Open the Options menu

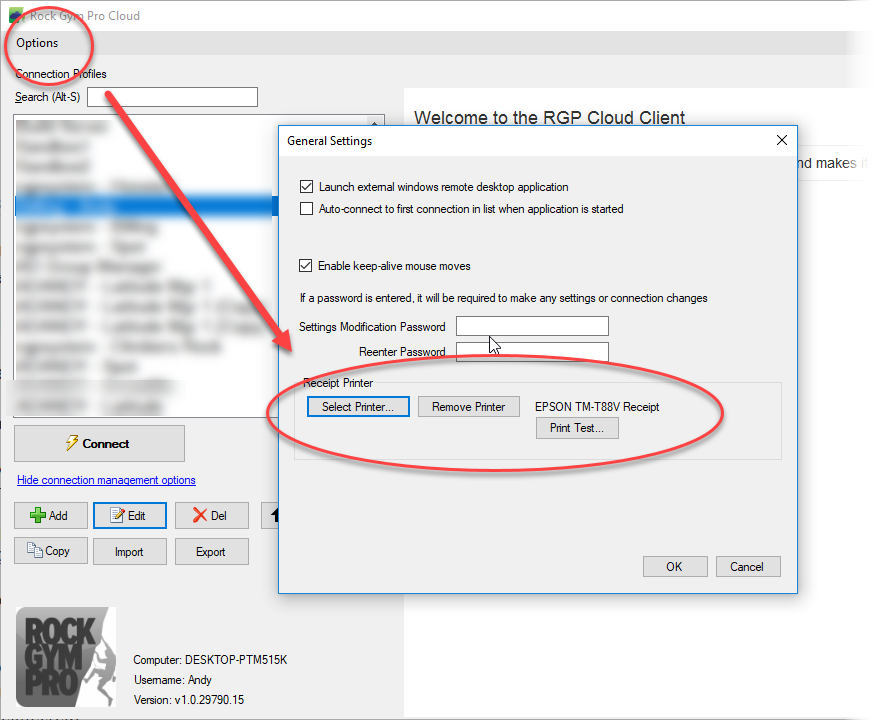(x=37, y=43)
